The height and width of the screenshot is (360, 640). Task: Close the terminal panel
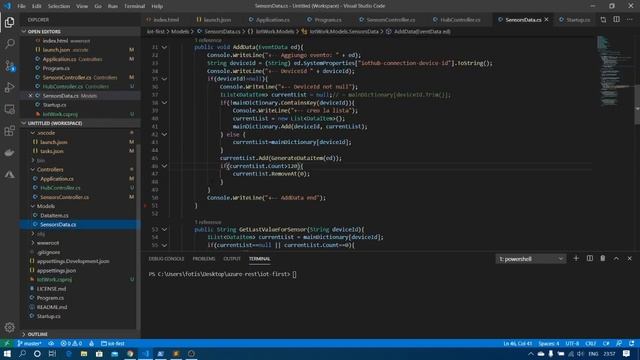pos(629,258)
